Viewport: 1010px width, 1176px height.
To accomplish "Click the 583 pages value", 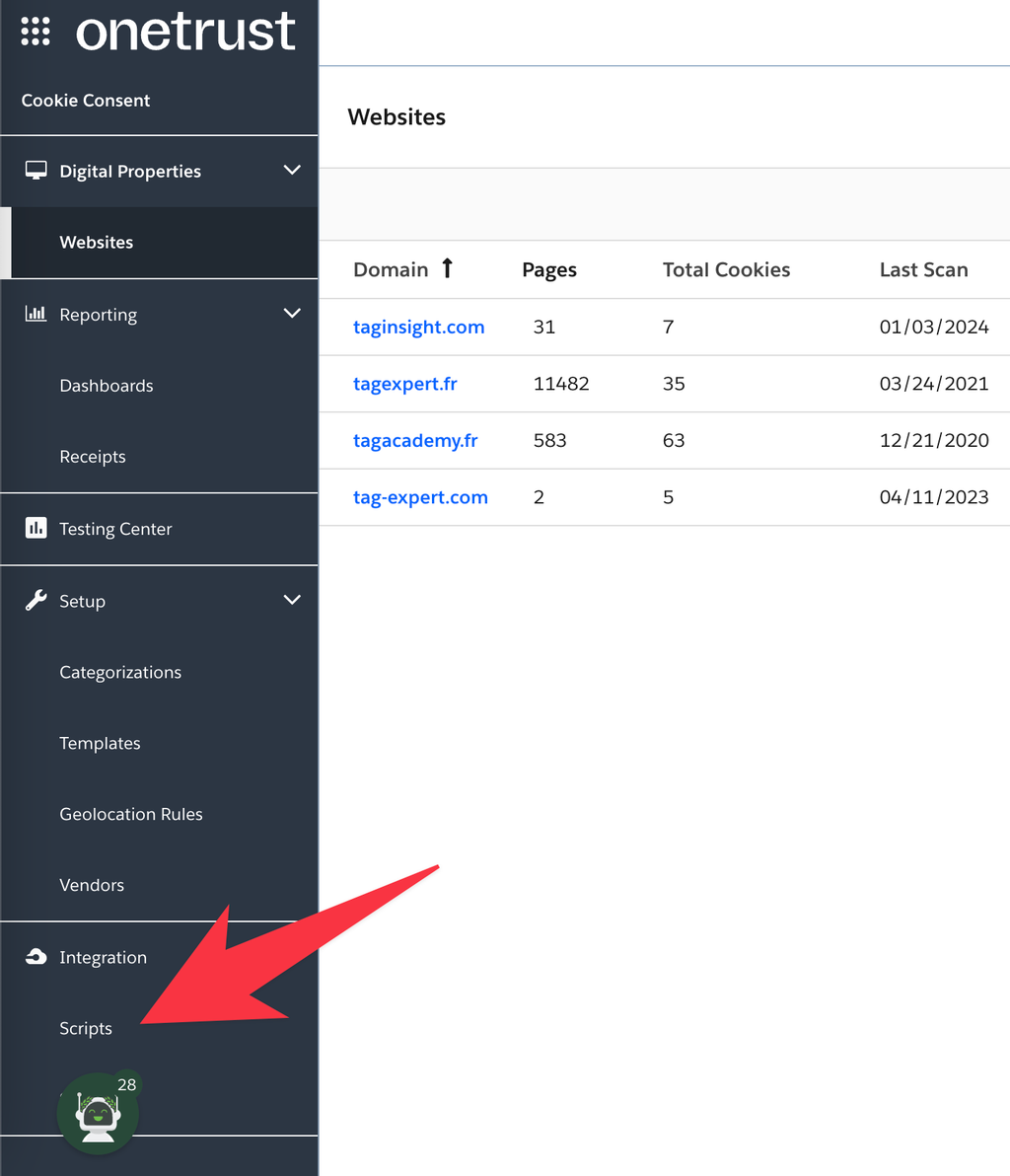I will pyautogui.click(x=549, y=441).
